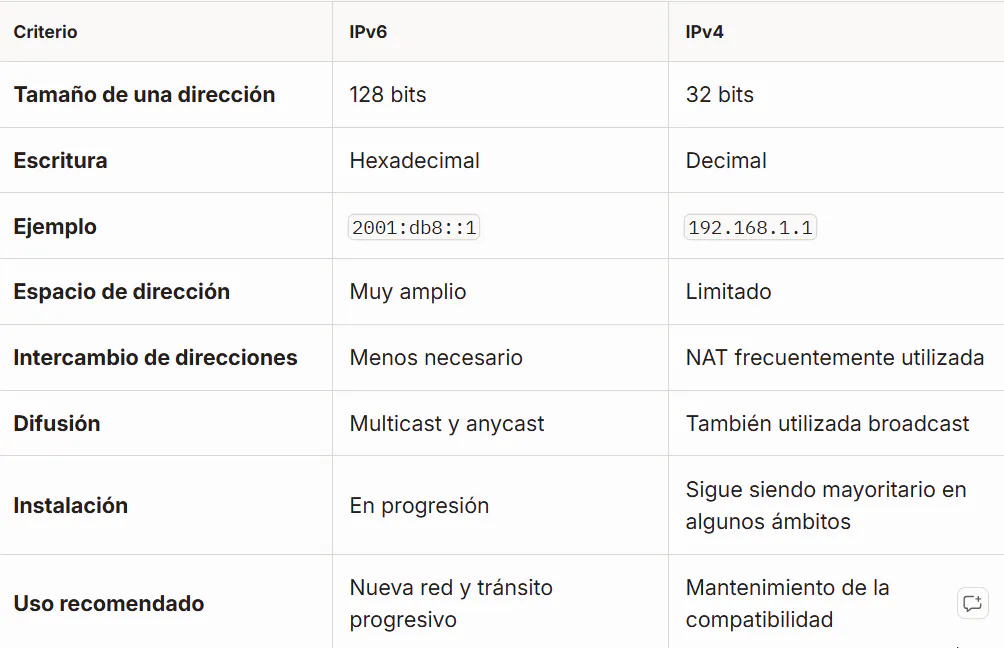
Task: Click the Nueva red y tránsito progresivo cell
Action: (451, 603)
